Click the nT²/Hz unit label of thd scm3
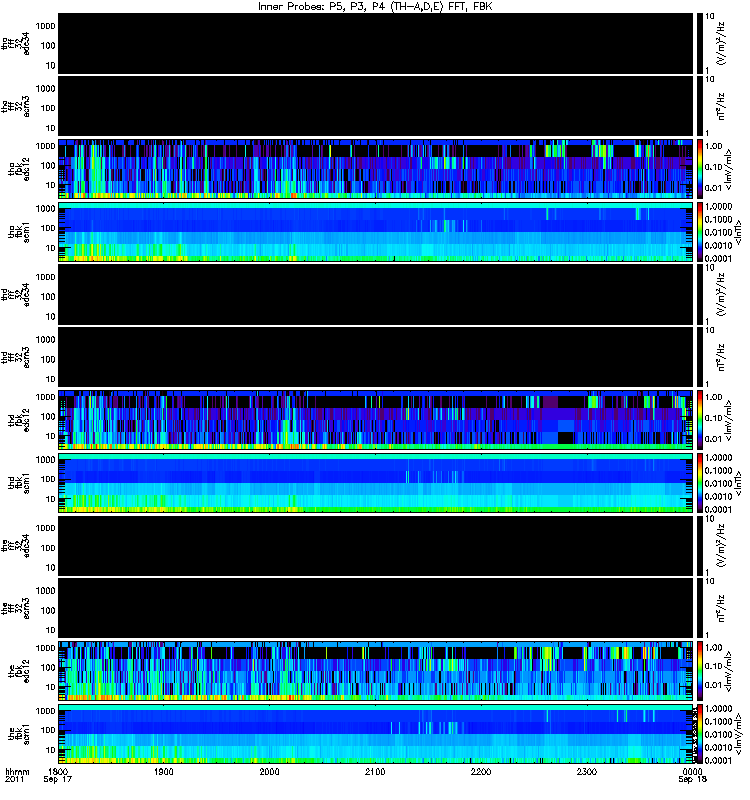Screen dimensions: 750x800 (x=721, y=357)
